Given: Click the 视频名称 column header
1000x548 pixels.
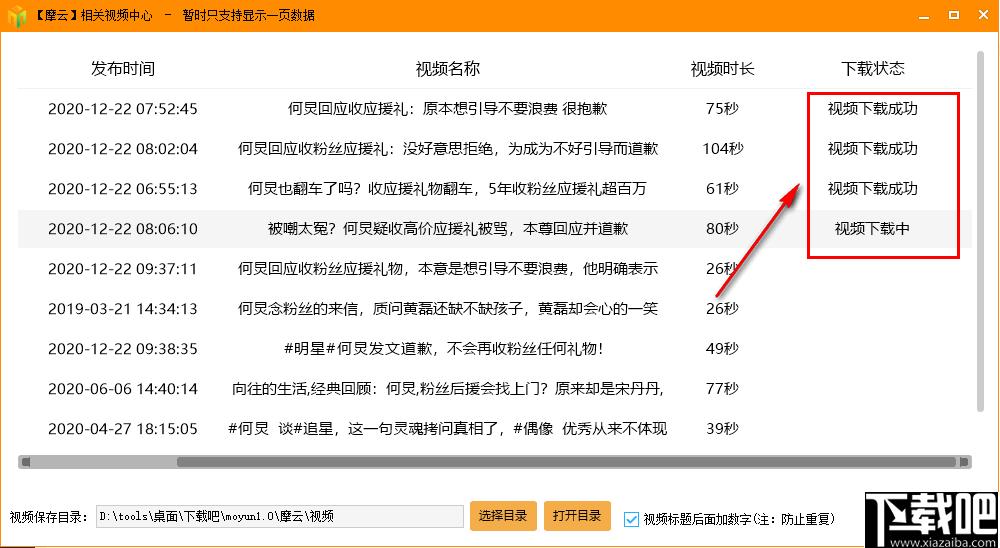Looking at the screenshot, I should tap(448, 69).
